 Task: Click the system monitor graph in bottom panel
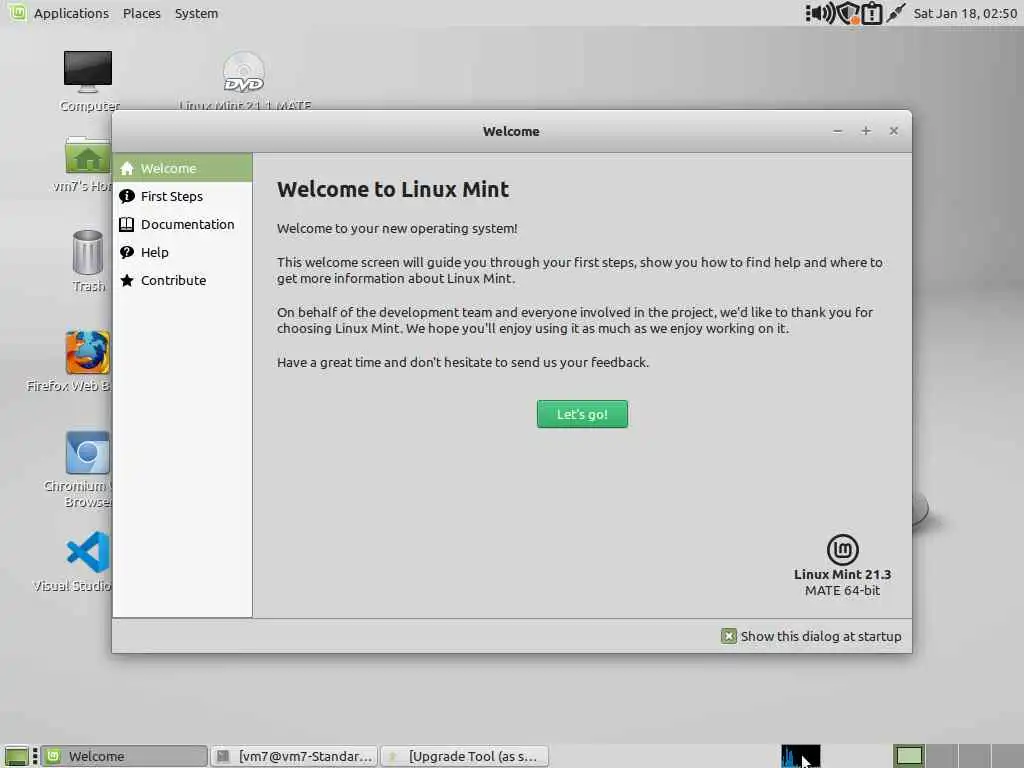800,756
